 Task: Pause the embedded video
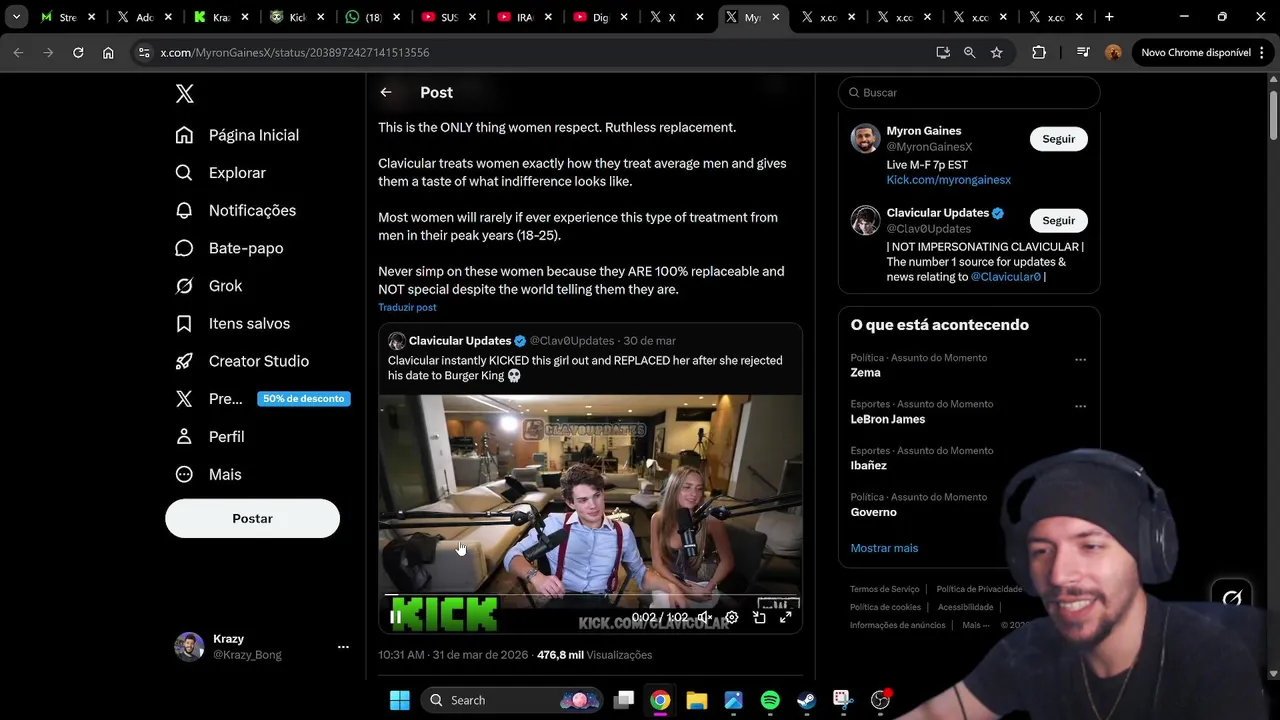tap(395, 617)
